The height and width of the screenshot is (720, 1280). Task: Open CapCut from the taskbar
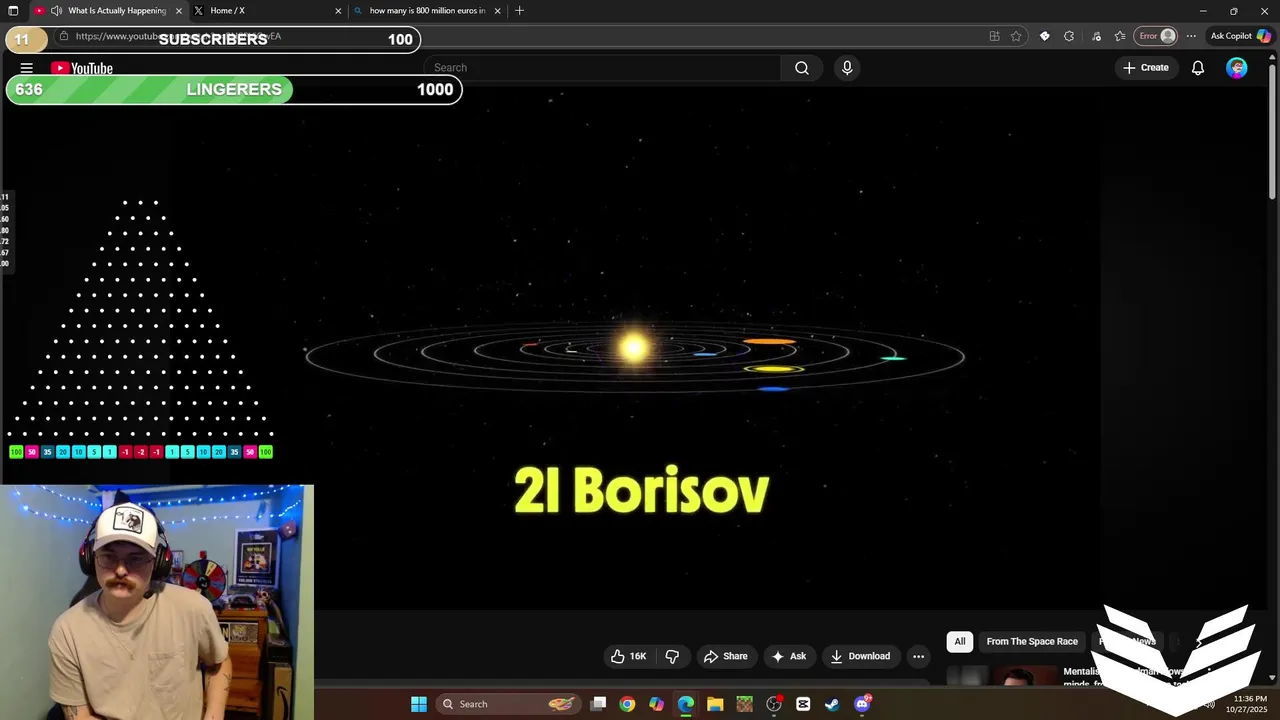tap(803, 704)
